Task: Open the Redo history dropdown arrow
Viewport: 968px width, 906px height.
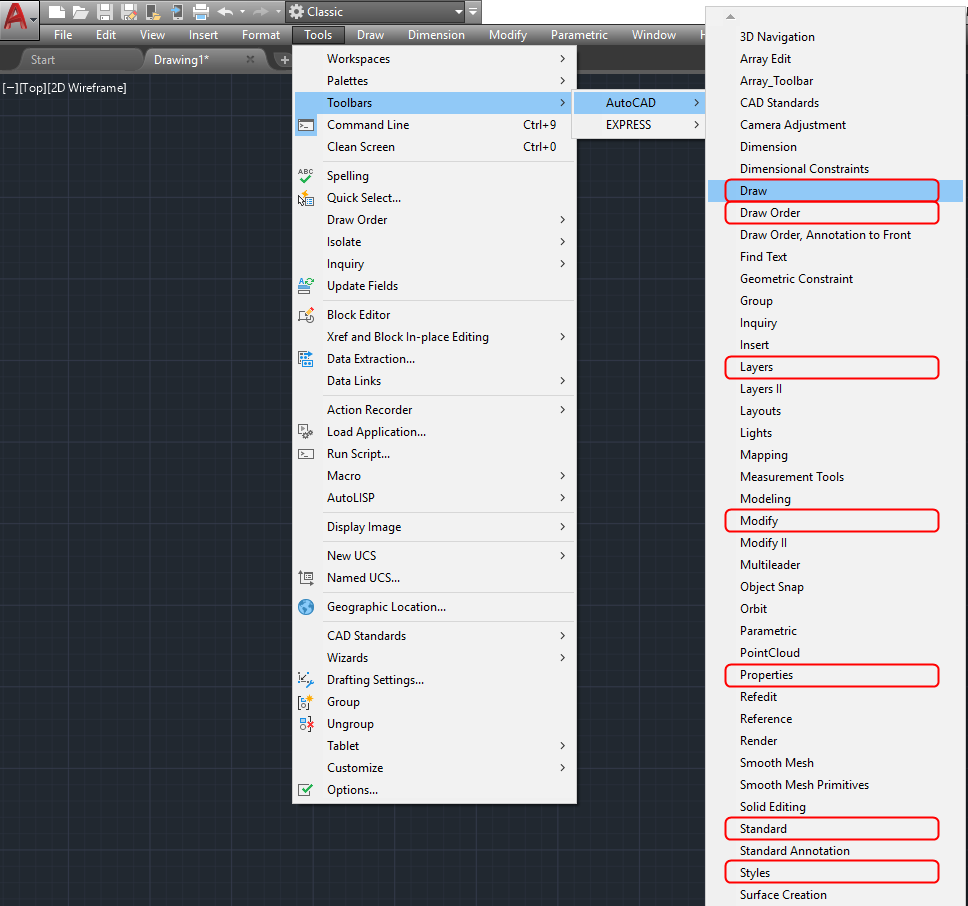Action: [x=278, y=11]
